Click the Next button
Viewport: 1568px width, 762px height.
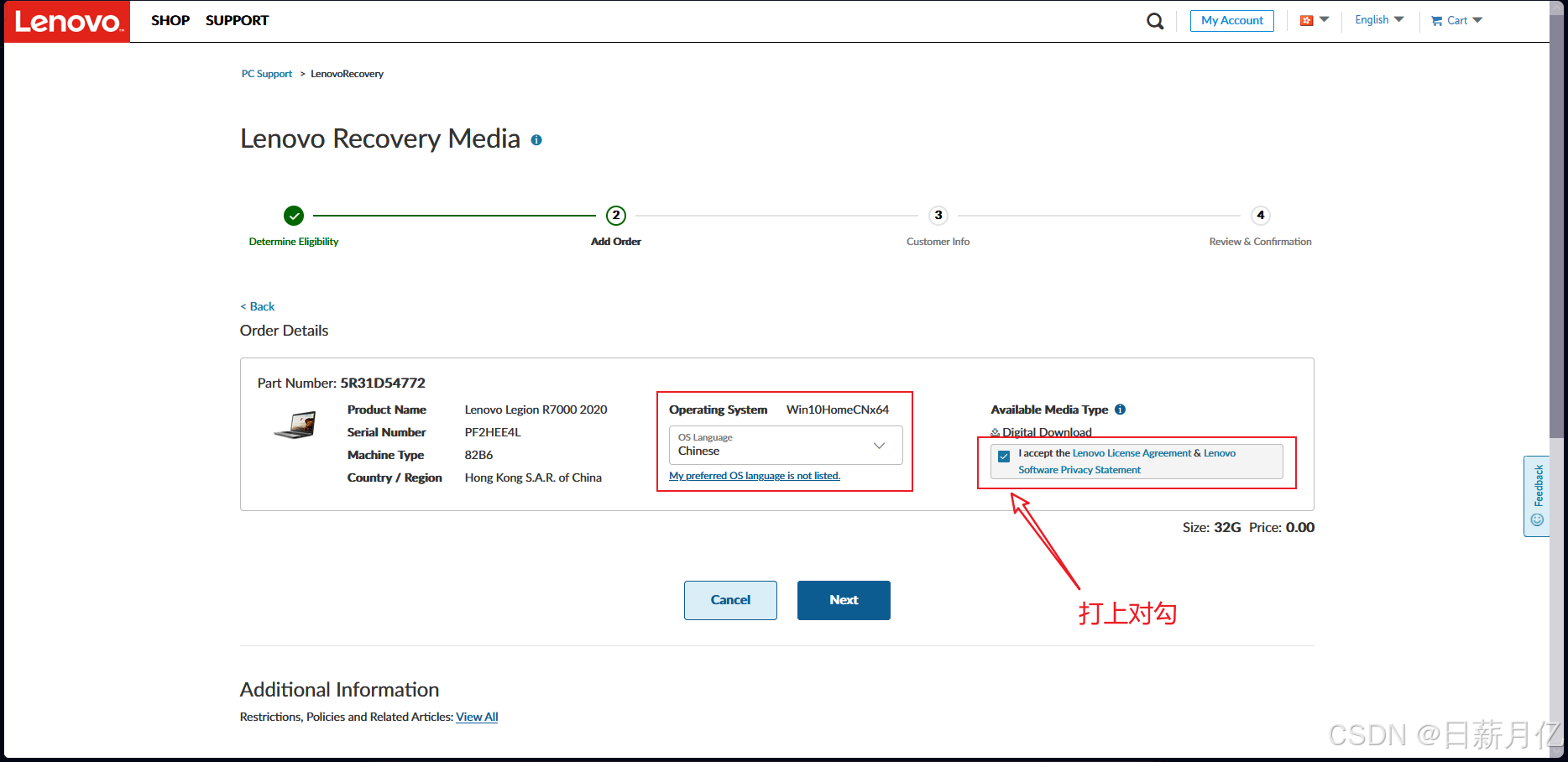(x=844, y=600)
